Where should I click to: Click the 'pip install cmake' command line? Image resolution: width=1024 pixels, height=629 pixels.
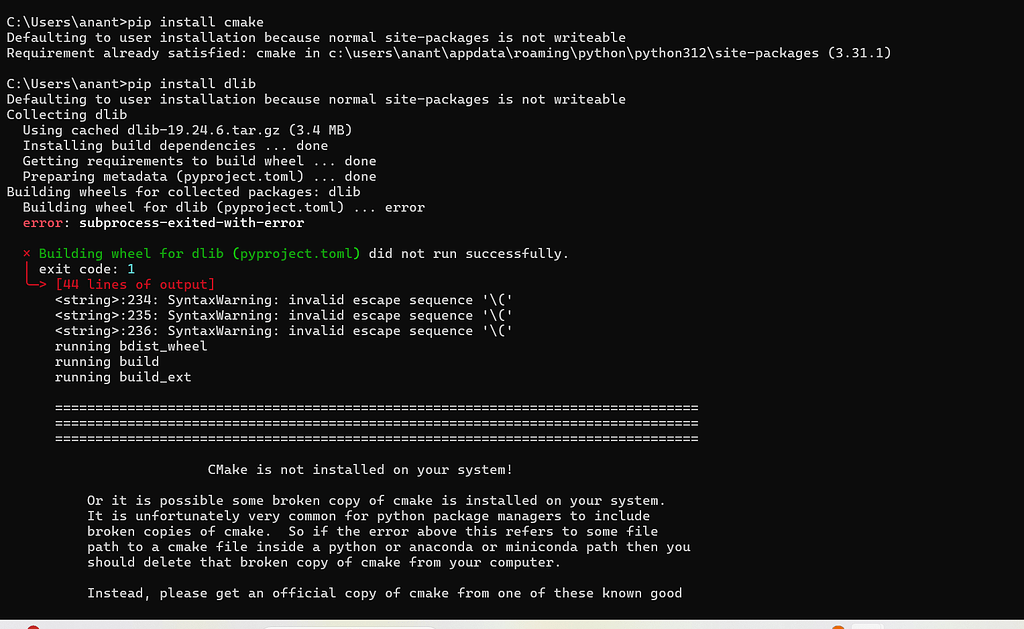(135, 22)
